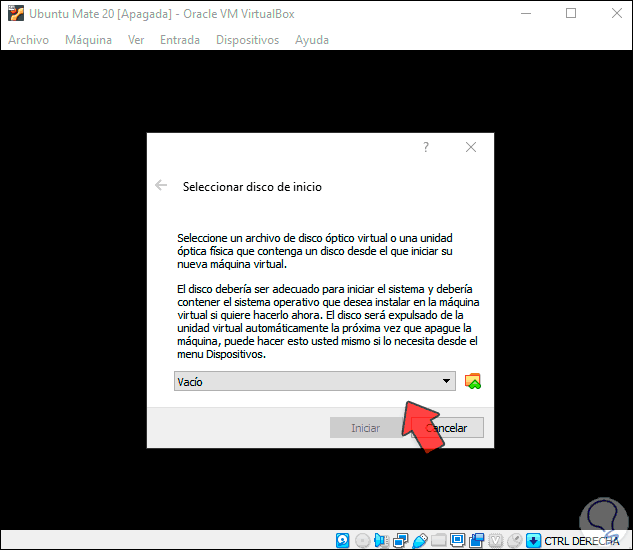
Task: Click the display status icon
Action: coord(458,540)
